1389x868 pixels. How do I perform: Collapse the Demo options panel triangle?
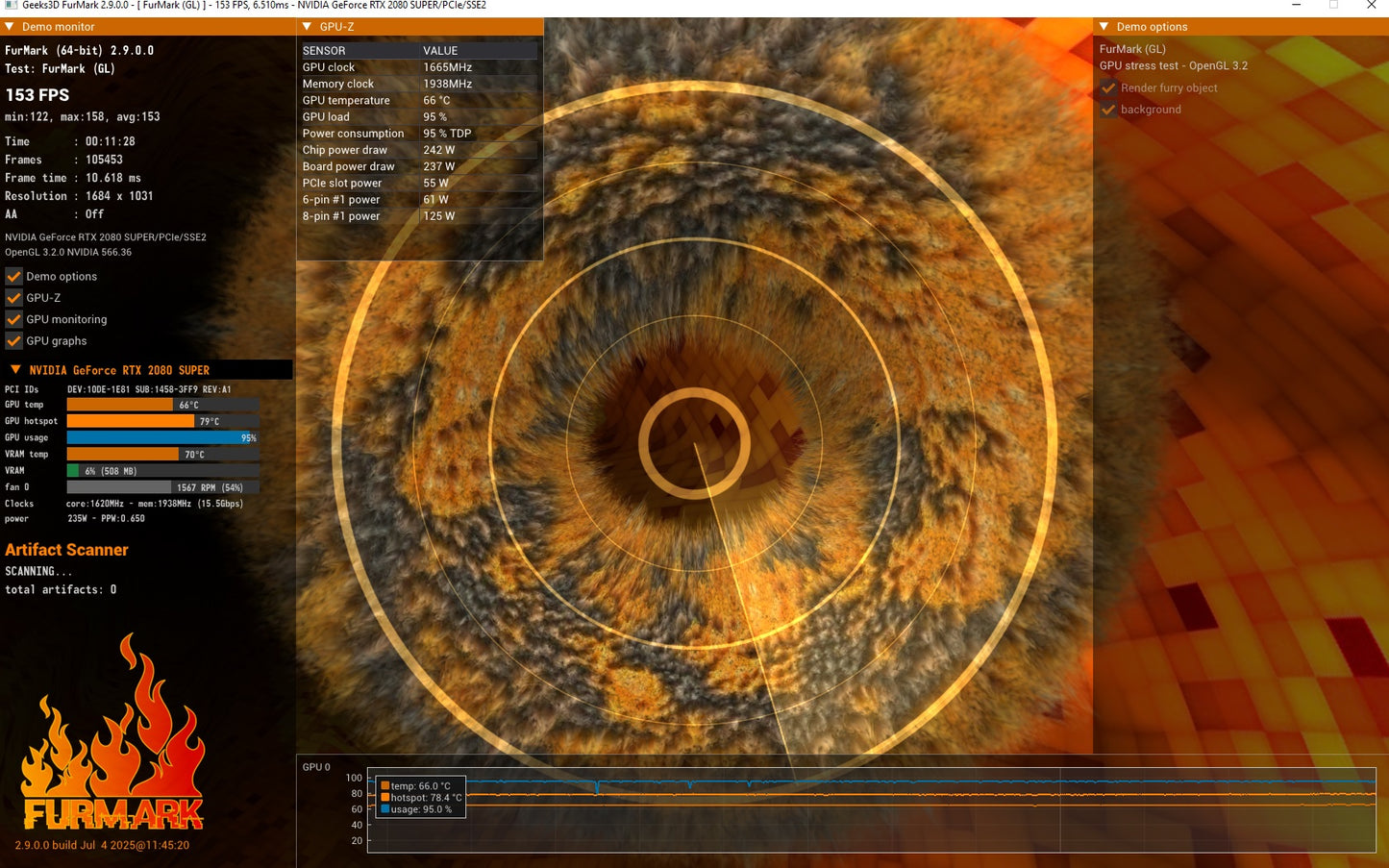tap(1104, 27)
